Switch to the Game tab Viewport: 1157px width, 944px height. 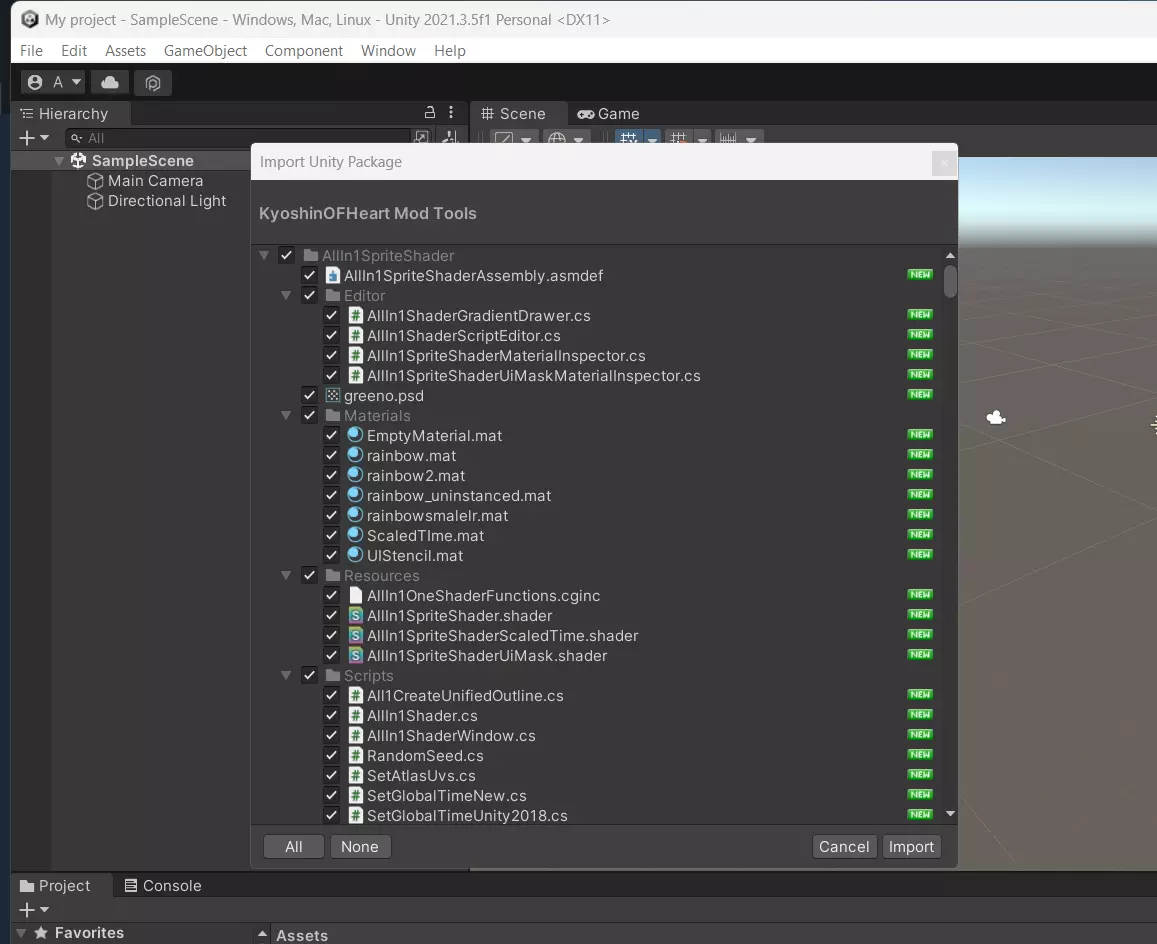pos(608,114)
